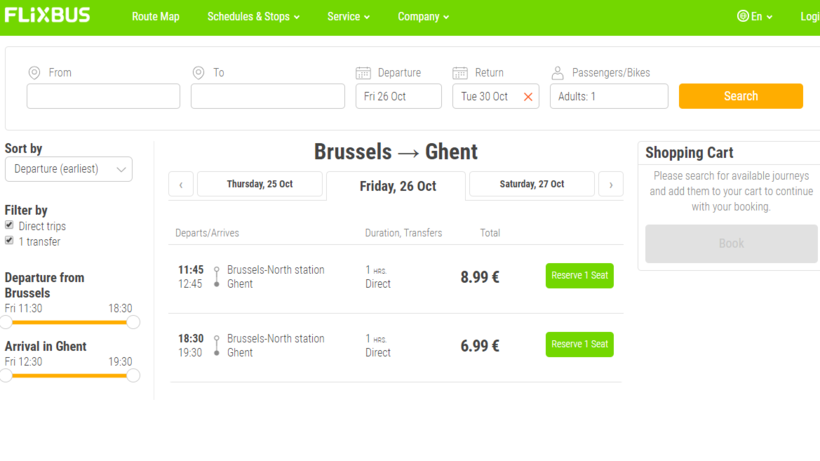Toggle the 1 transfer checkbox
Screen dimensions: 820x461
click(x=9, y=241)
